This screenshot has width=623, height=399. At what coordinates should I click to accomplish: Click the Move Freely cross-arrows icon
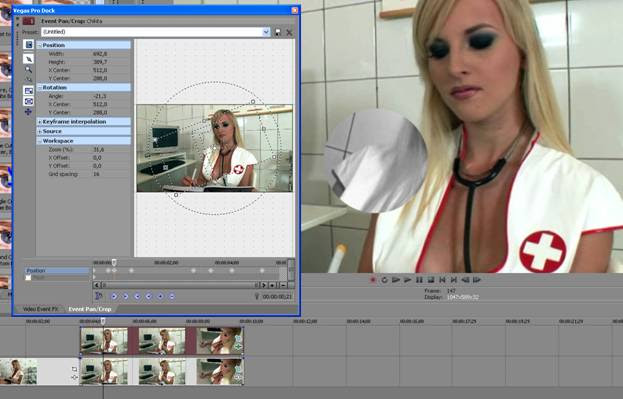(x=28, y=112)
